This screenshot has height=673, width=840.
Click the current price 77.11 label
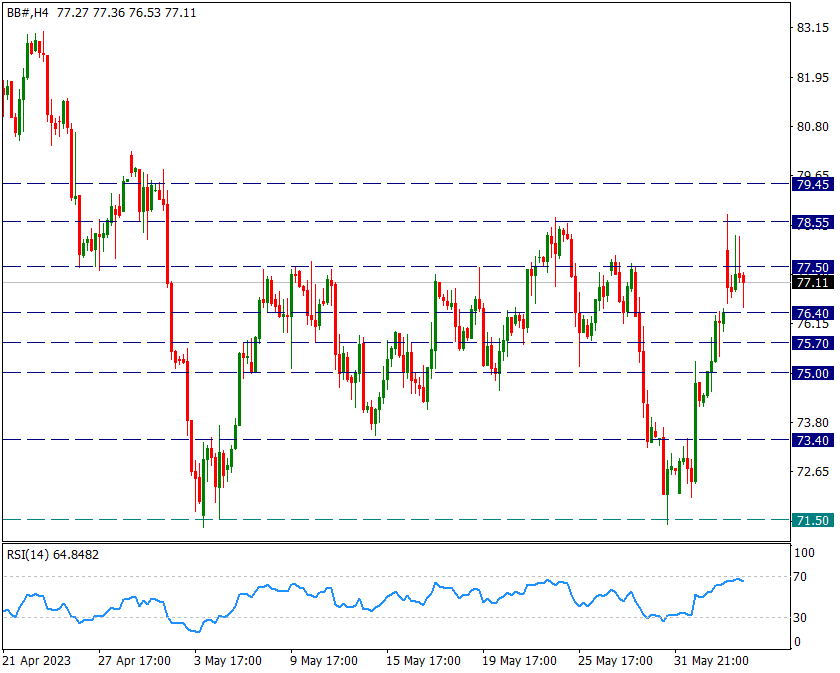click(x=812, y=282)
